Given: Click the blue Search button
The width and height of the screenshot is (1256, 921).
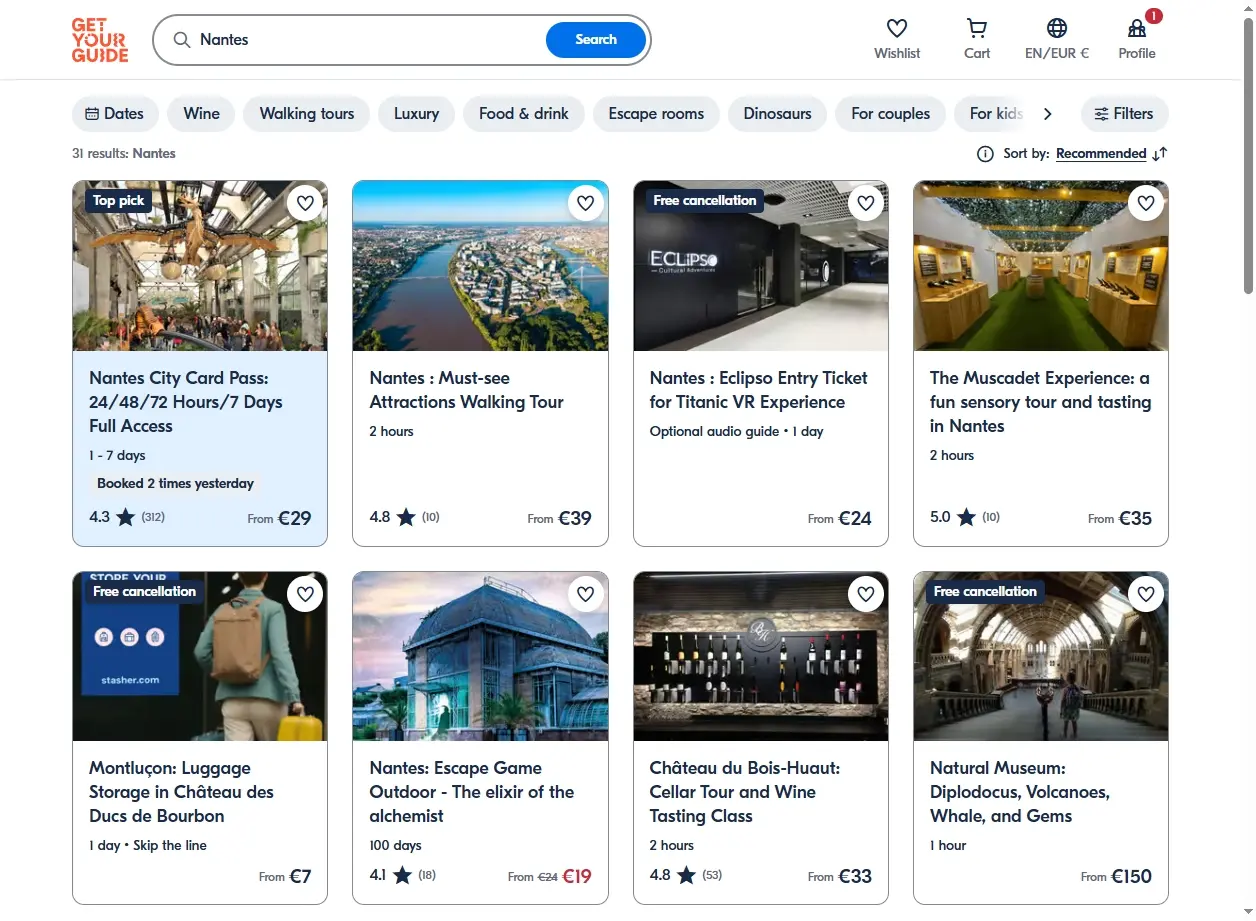Looking at the screenshot, I should tap(596, 40).
